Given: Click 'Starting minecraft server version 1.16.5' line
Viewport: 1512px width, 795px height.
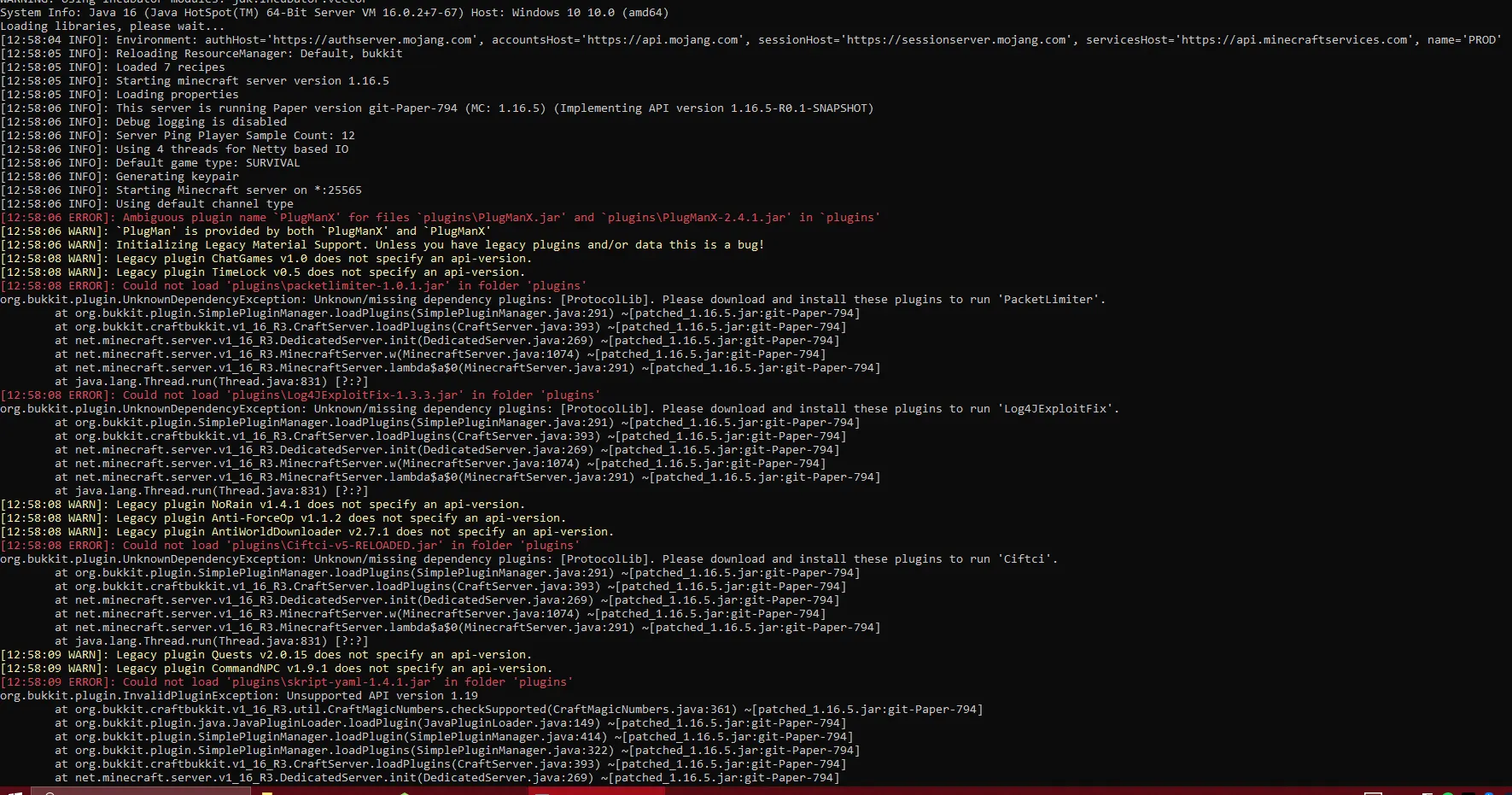Looking at the screenshot, I should (195, 81).
